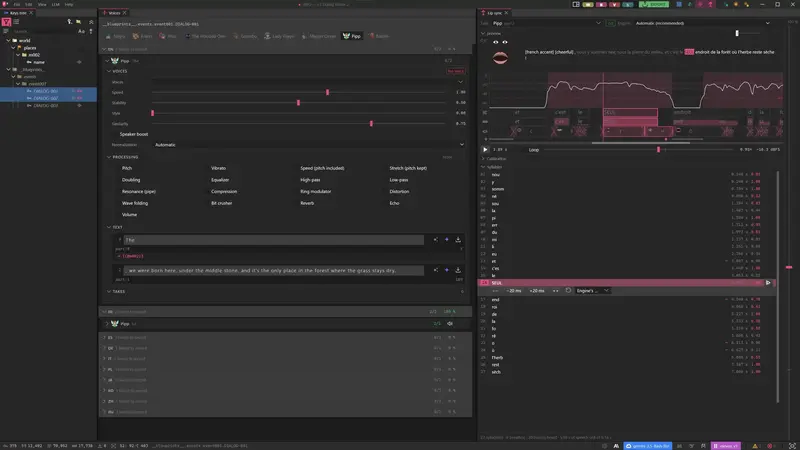Click the first text part input field
Viewport: 800px width, 450px height.
273,240
